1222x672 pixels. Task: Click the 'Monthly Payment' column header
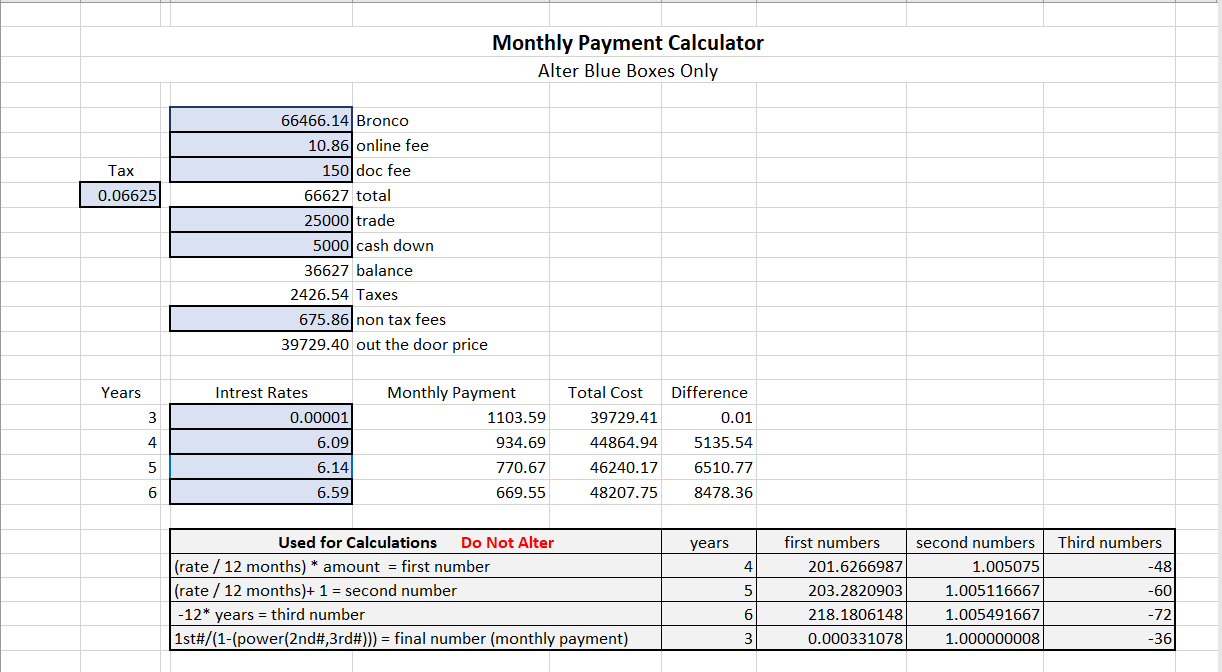tap(452, 393)
